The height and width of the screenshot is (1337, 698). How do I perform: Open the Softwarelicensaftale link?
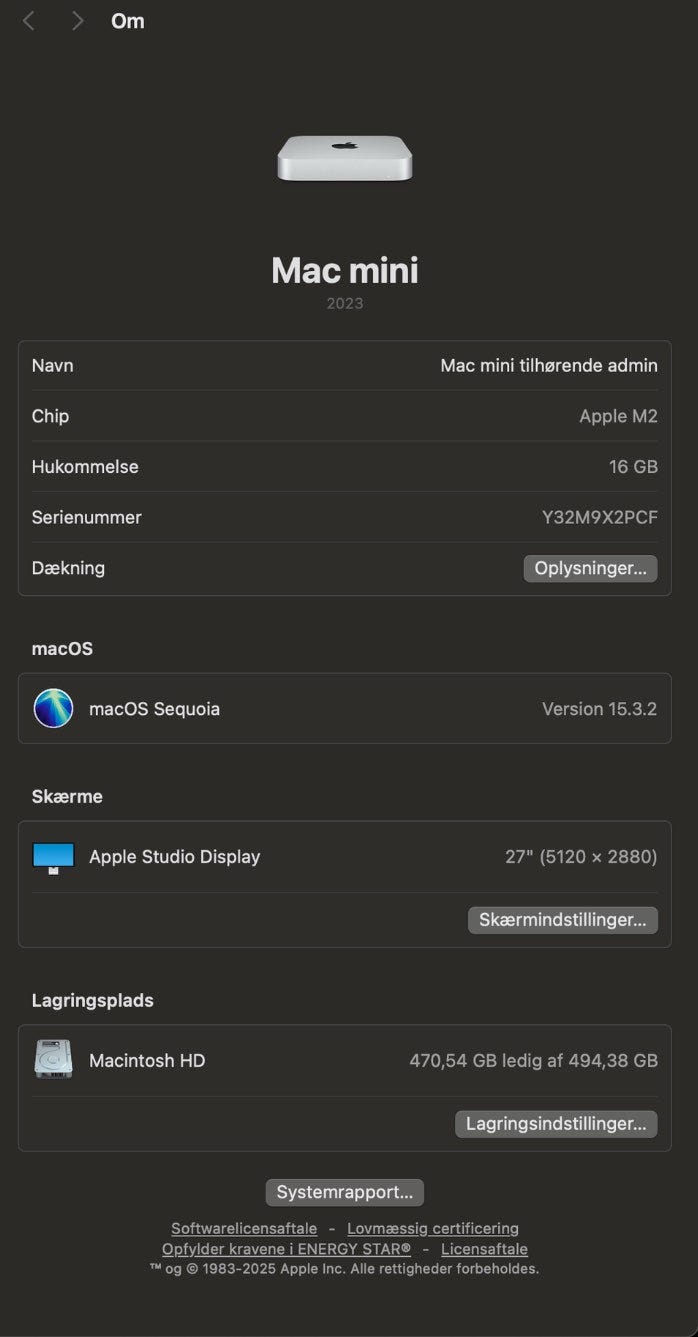(x=244, y=1228)
